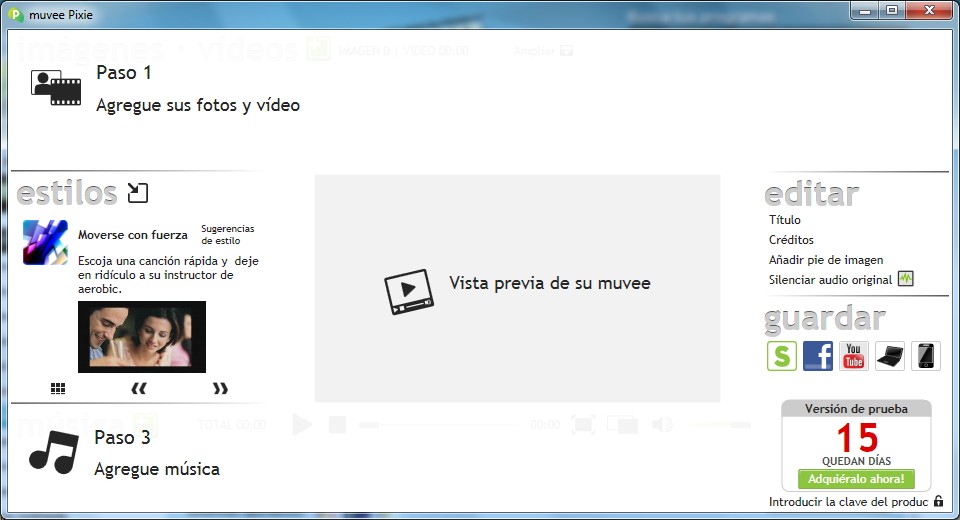This screenshot has width=960, height=520.
Task: Click the red 15 days remaining number
Action: tap(857, 438)
